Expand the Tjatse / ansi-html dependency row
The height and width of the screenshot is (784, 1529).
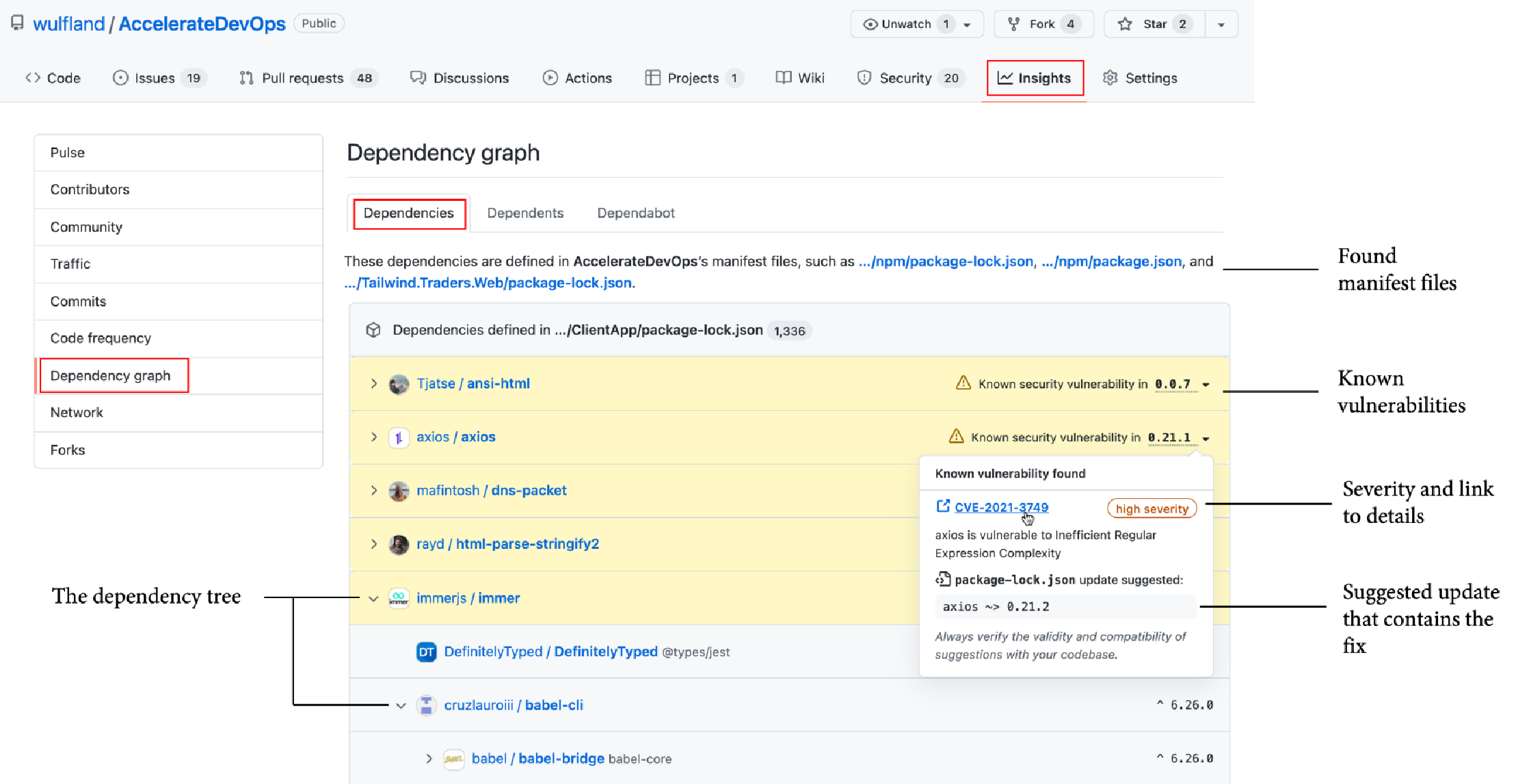[x=374, y=383]
